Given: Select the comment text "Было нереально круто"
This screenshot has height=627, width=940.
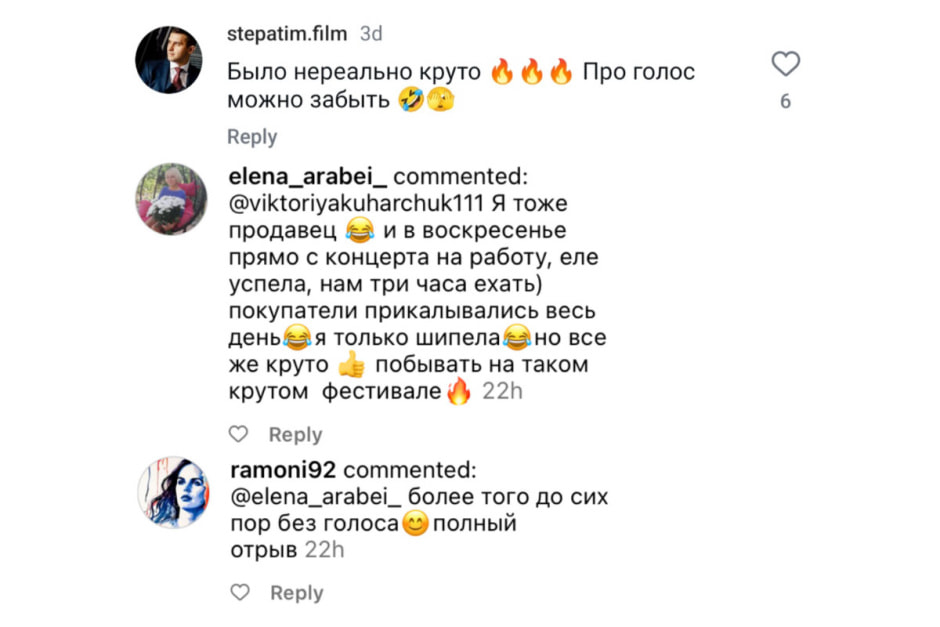Looking at the screenshot, I should pyautogui.click(x=356, y=73).
